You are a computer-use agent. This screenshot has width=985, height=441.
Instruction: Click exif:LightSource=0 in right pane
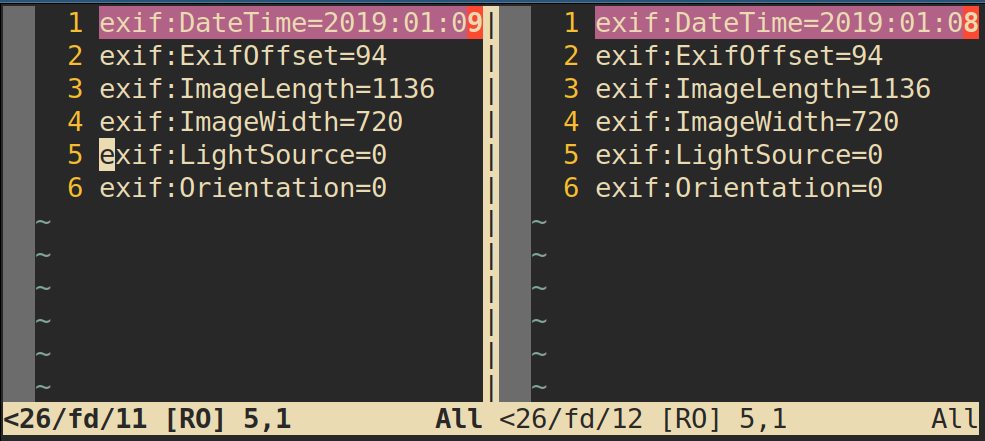(x=739, y=155)
